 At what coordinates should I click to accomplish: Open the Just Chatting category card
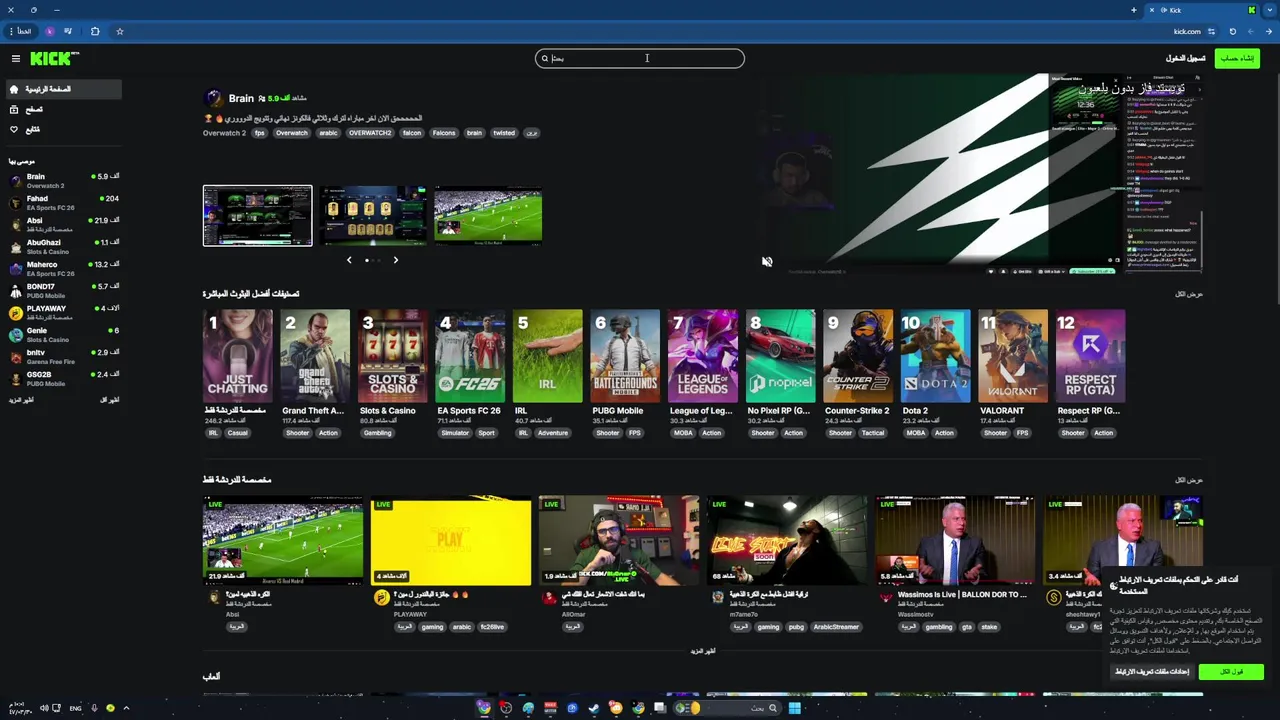point(237,356)
